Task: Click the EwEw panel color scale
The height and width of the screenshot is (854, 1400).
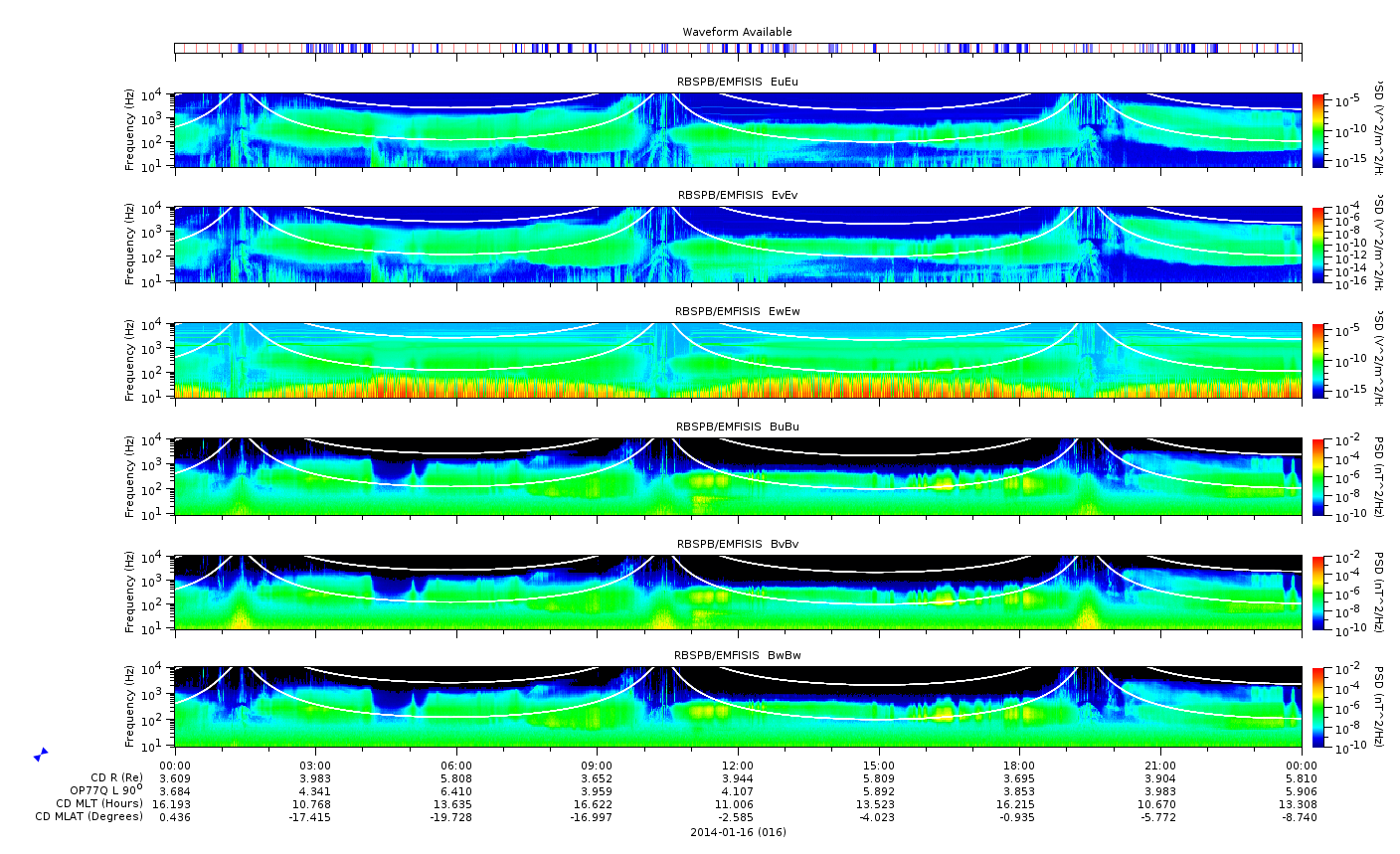Action: pos(1318,360)
